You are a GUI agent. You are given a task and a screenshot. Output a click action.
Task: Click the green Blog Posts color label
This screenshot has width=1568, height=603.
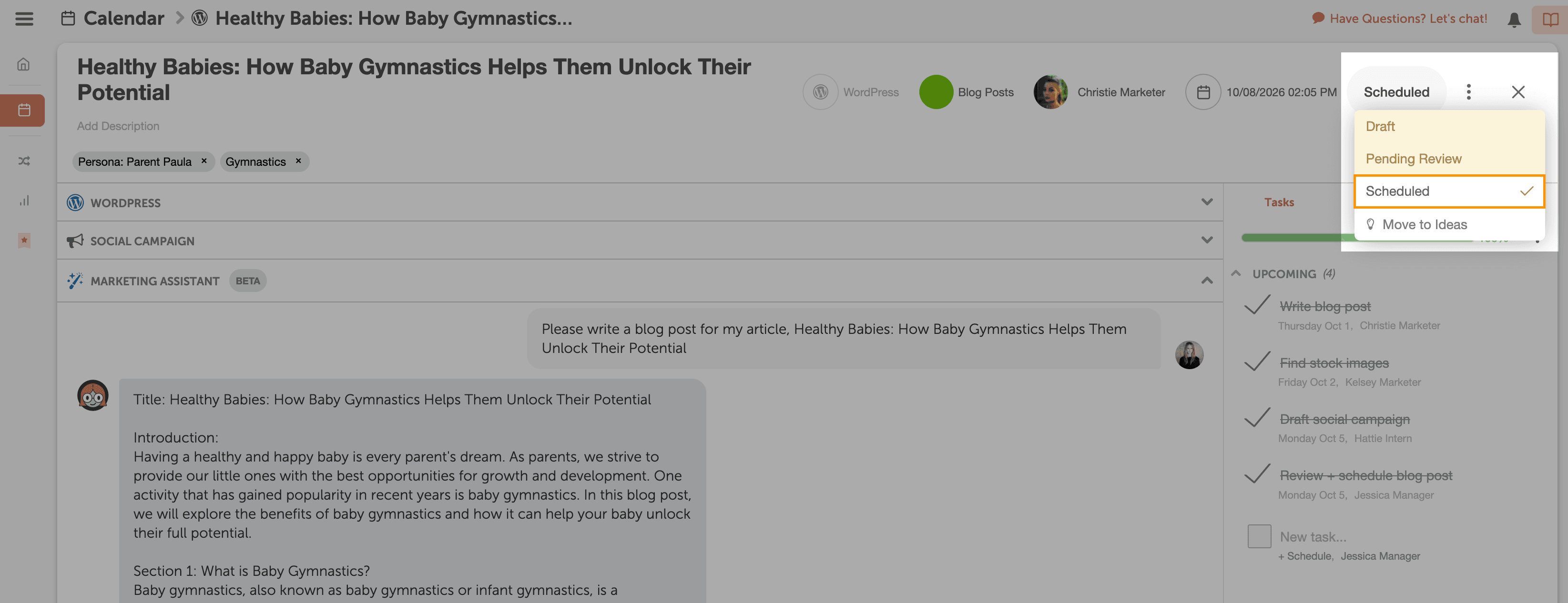[x=936, y=92]
